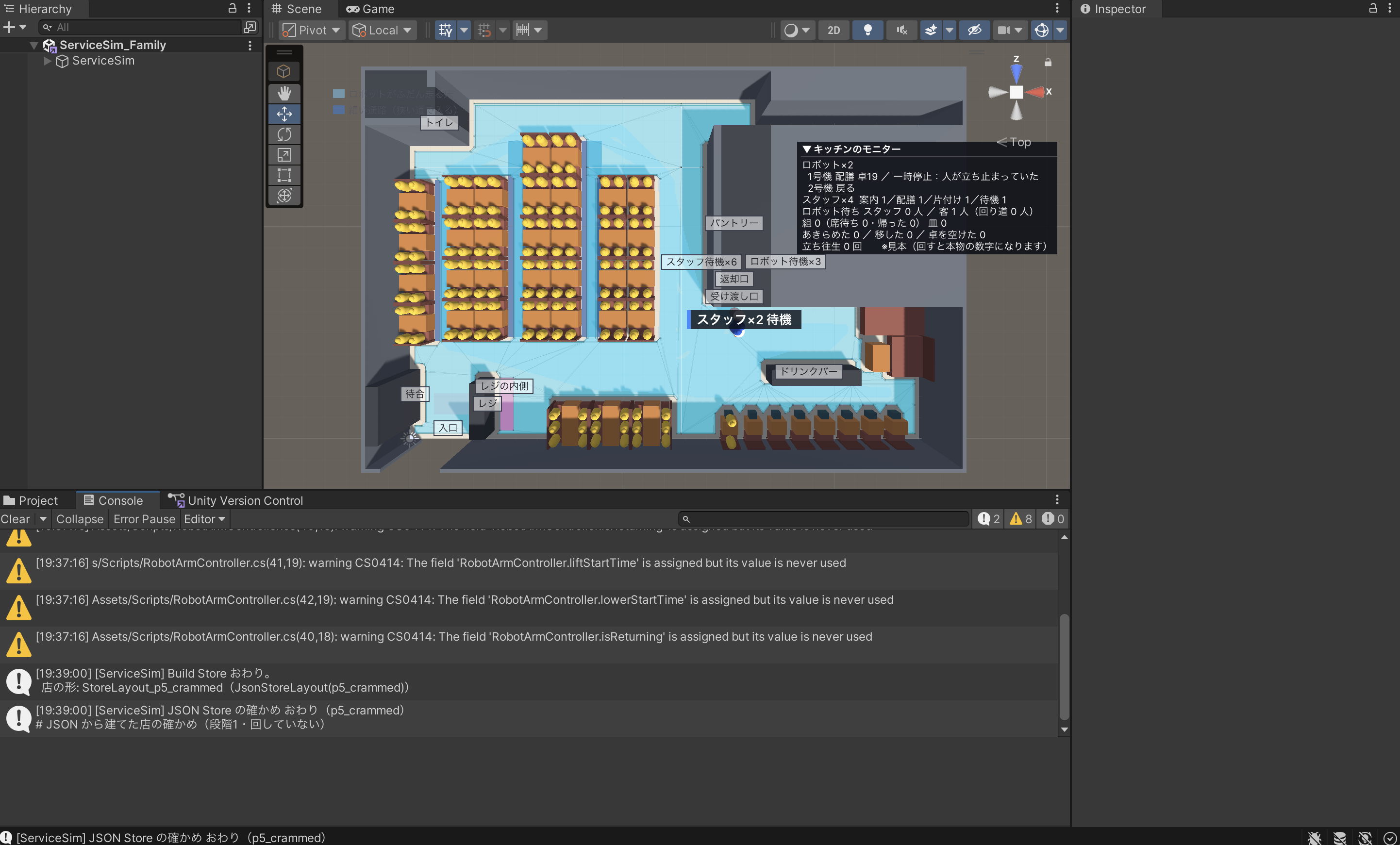
Task: Click the status bar debug bug icon
Action: 1314,838
